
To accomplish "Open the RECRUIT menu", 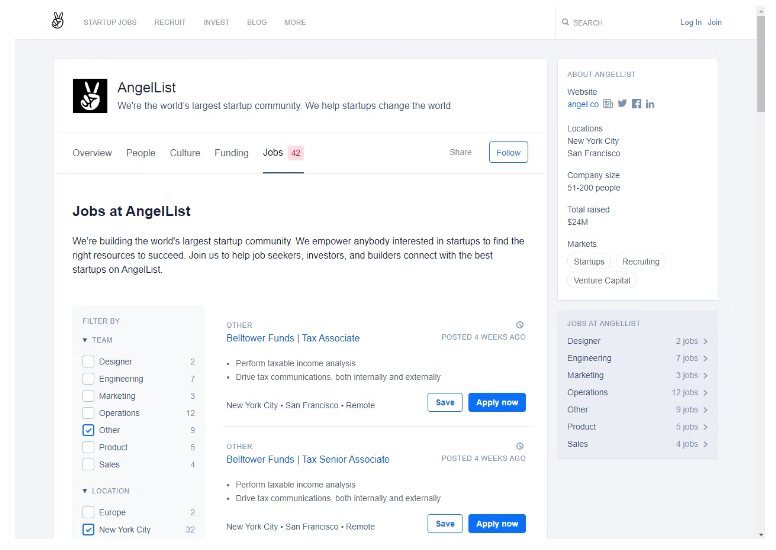I will [x=170, y=22].
